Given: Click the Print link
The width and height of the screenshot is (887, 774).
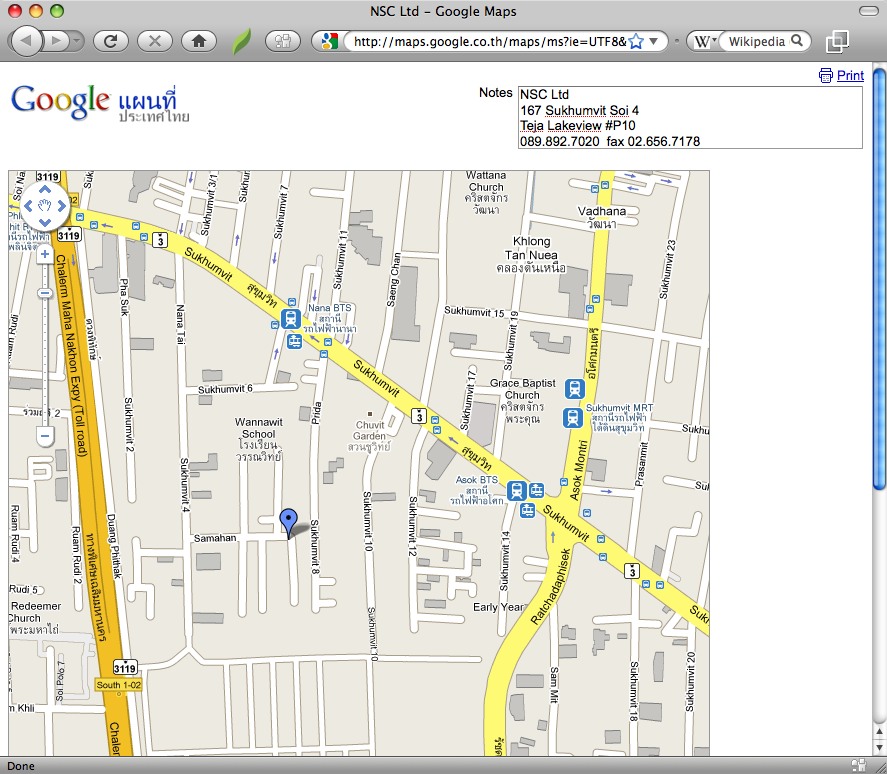Looking at the screenshot, I should 850,75.
